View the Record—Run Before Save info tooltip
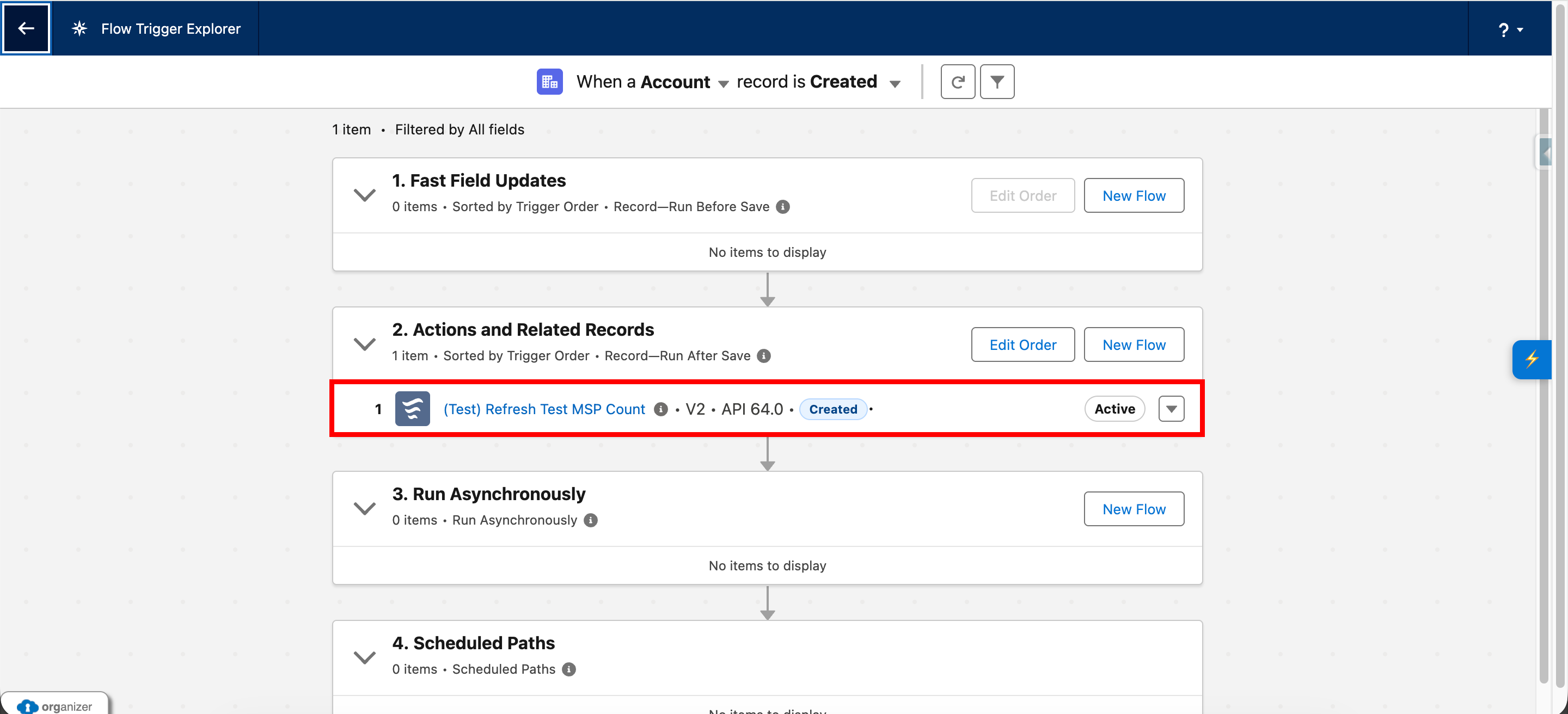 tap(783, 207)
